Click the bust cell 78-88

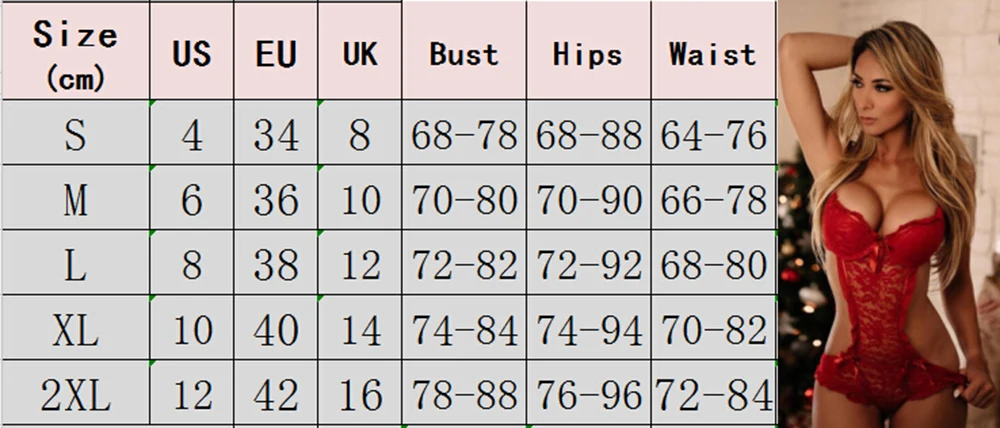point(464,392)
